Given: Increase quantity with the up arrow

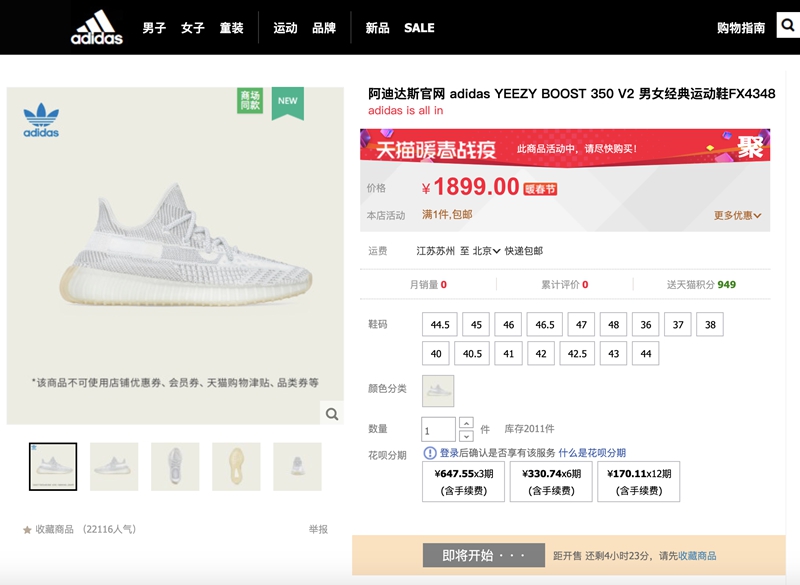Looking at the screenshot, I should click(x=466, y=423).
